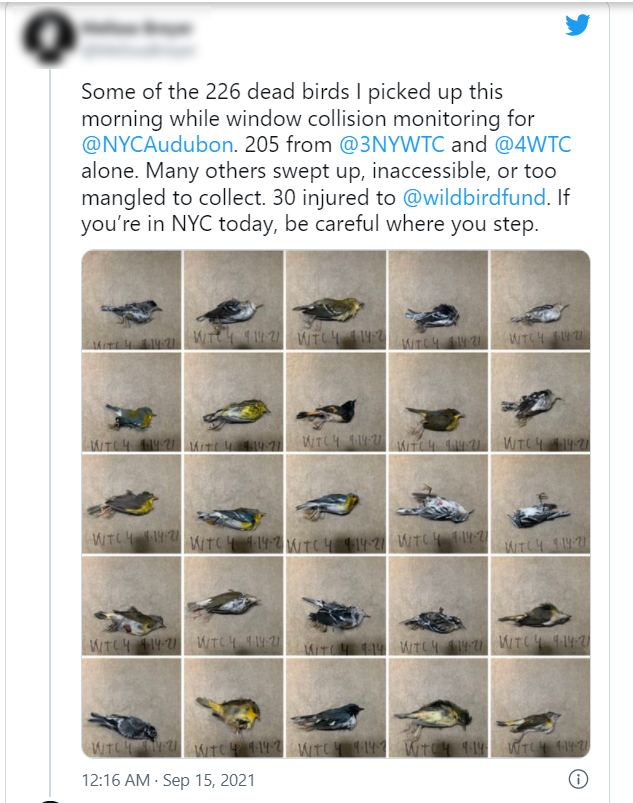Open the black-and-white warbler photo, top-left
This screenshot has width=633, height=803.
[x=132, y=300]
